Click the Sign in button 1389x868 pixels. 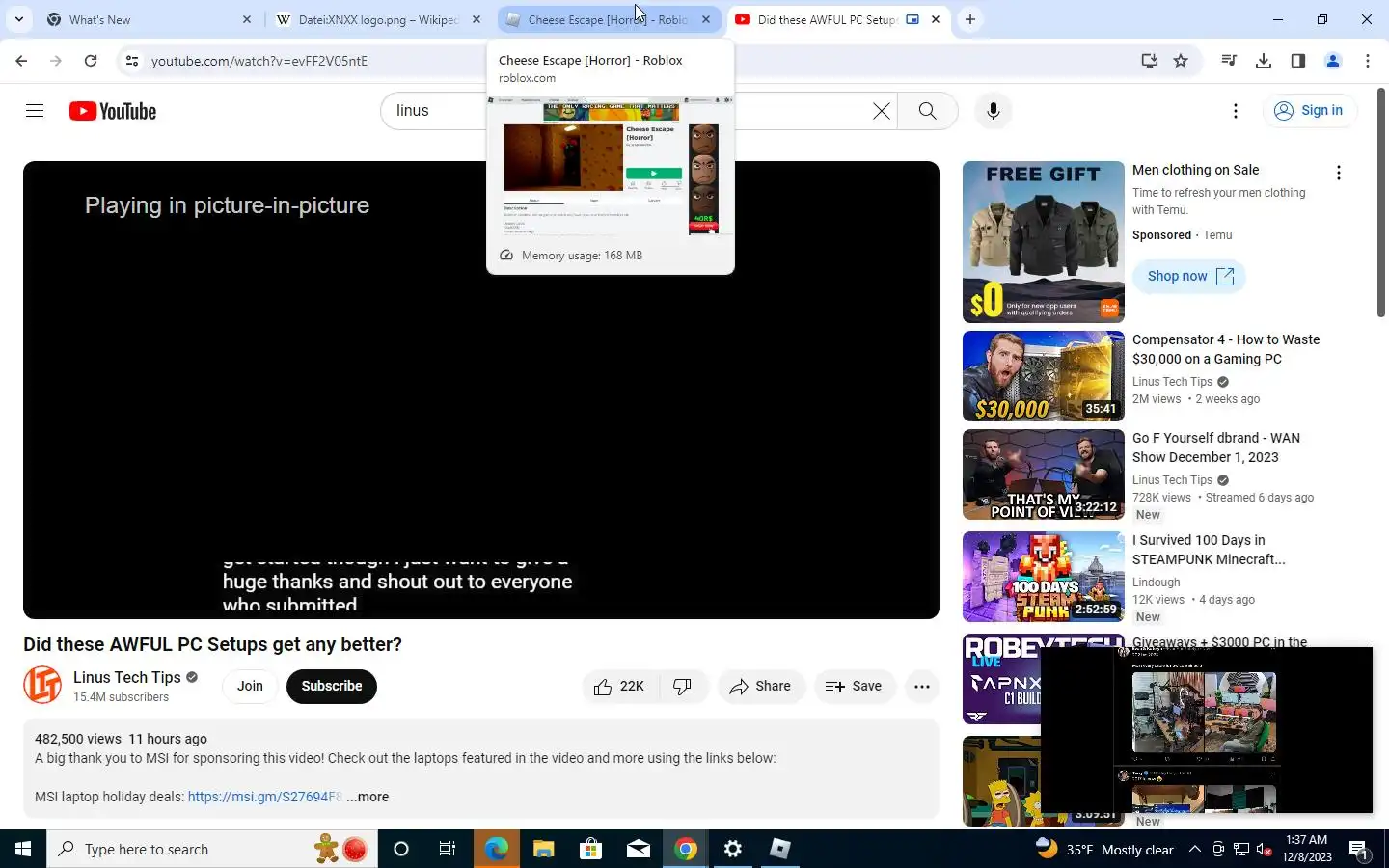(x=1309, y=111)
